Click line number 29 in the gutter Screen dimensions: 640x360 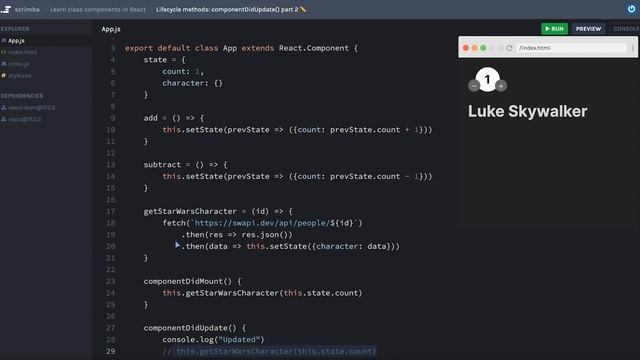pos(111,351)
